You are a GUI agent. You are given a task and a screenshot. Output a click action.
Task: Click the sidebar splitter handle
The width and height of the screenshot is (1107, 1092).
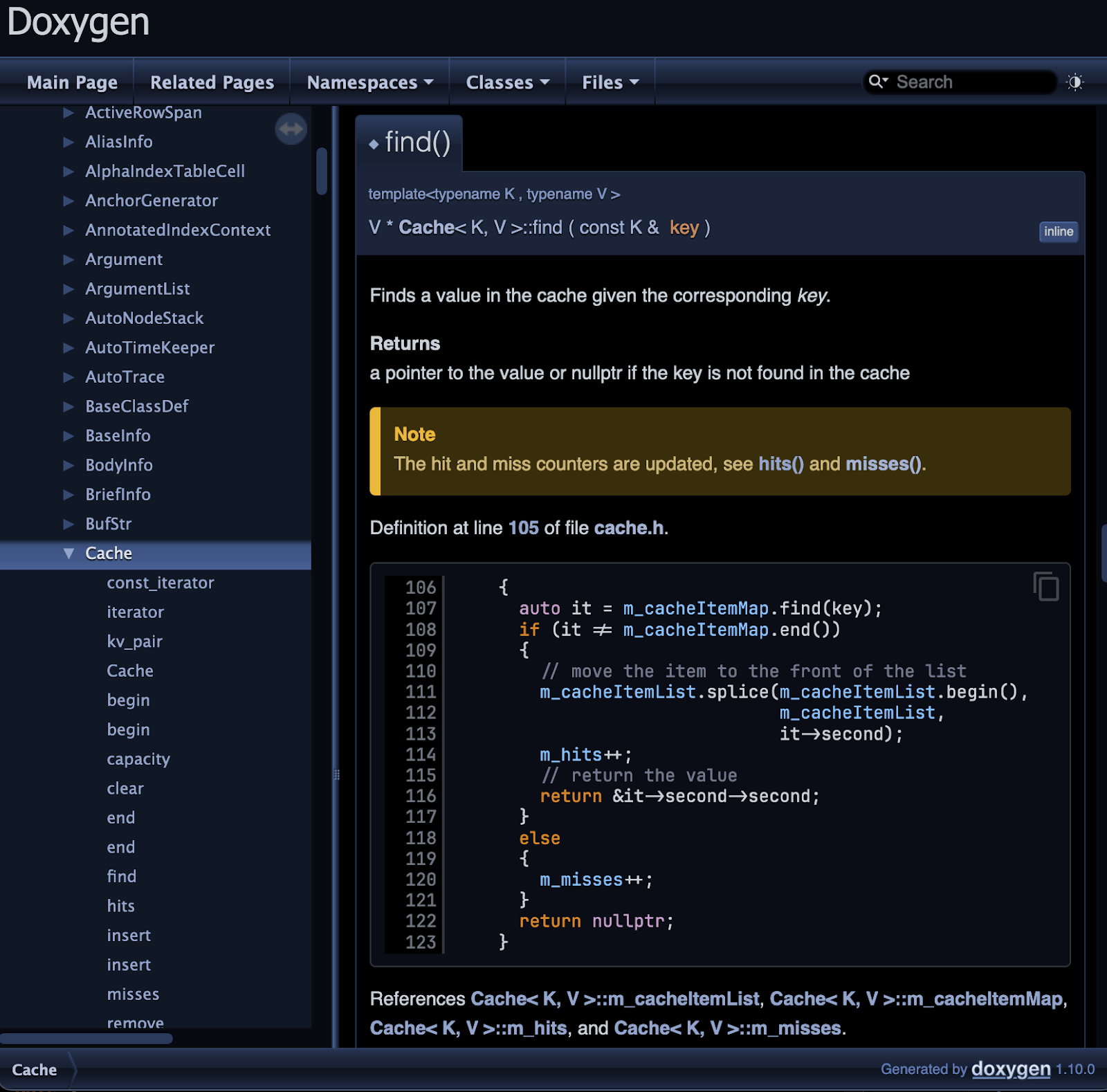point(336,775)
